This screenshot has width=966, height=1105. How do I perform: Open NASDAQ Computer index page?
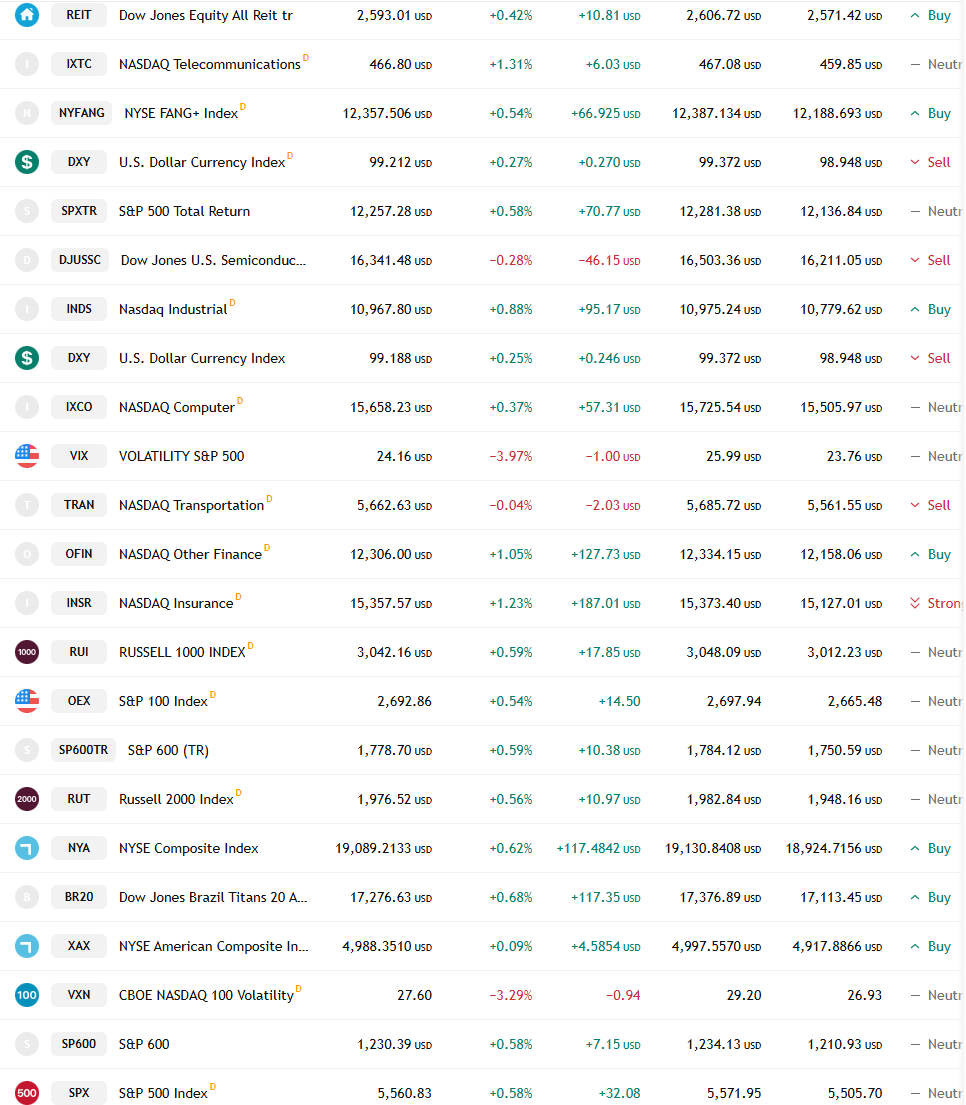[x=177, y=407]
